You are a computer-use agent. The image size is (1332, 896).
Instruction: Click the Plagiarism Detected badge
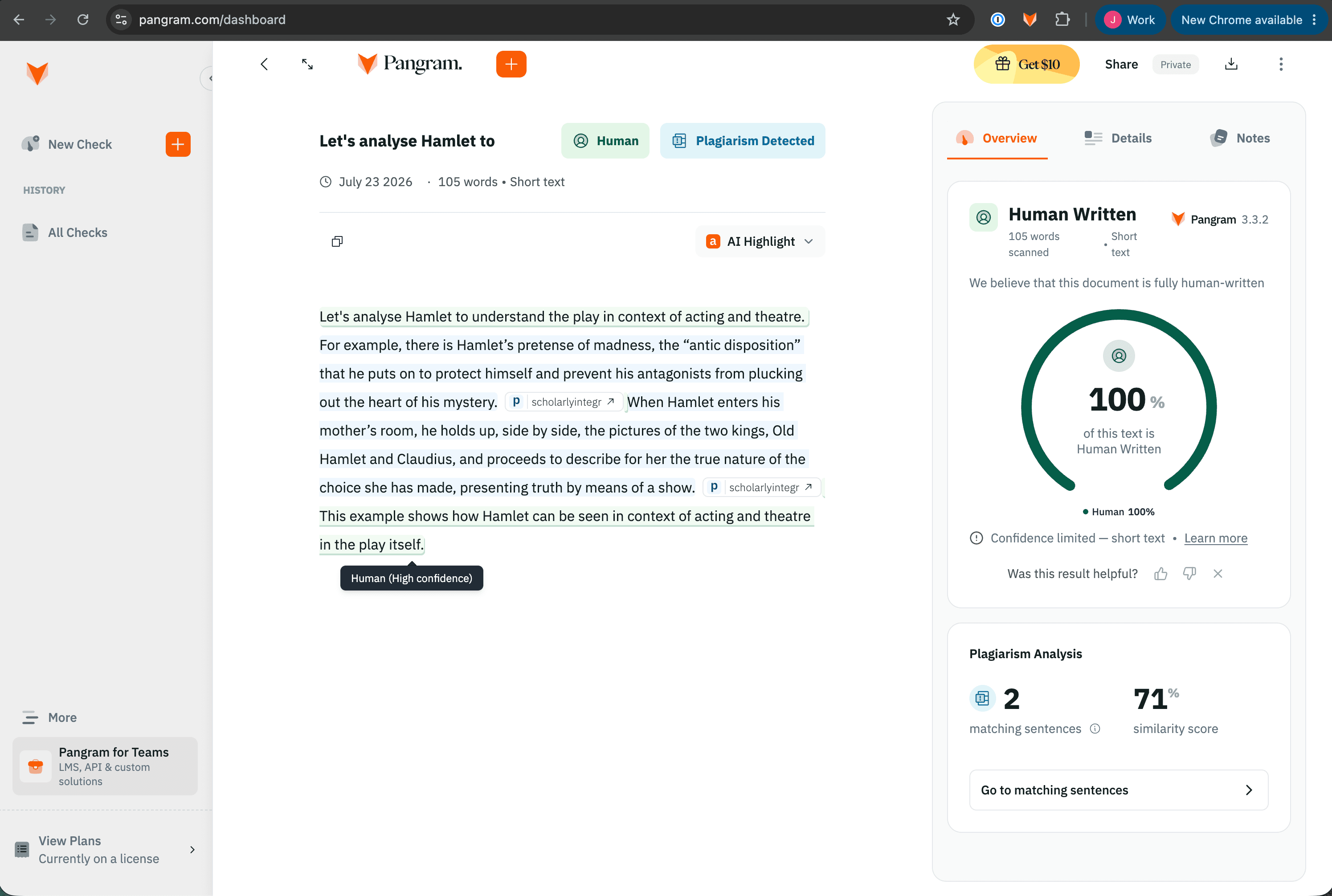click(743, 141)
